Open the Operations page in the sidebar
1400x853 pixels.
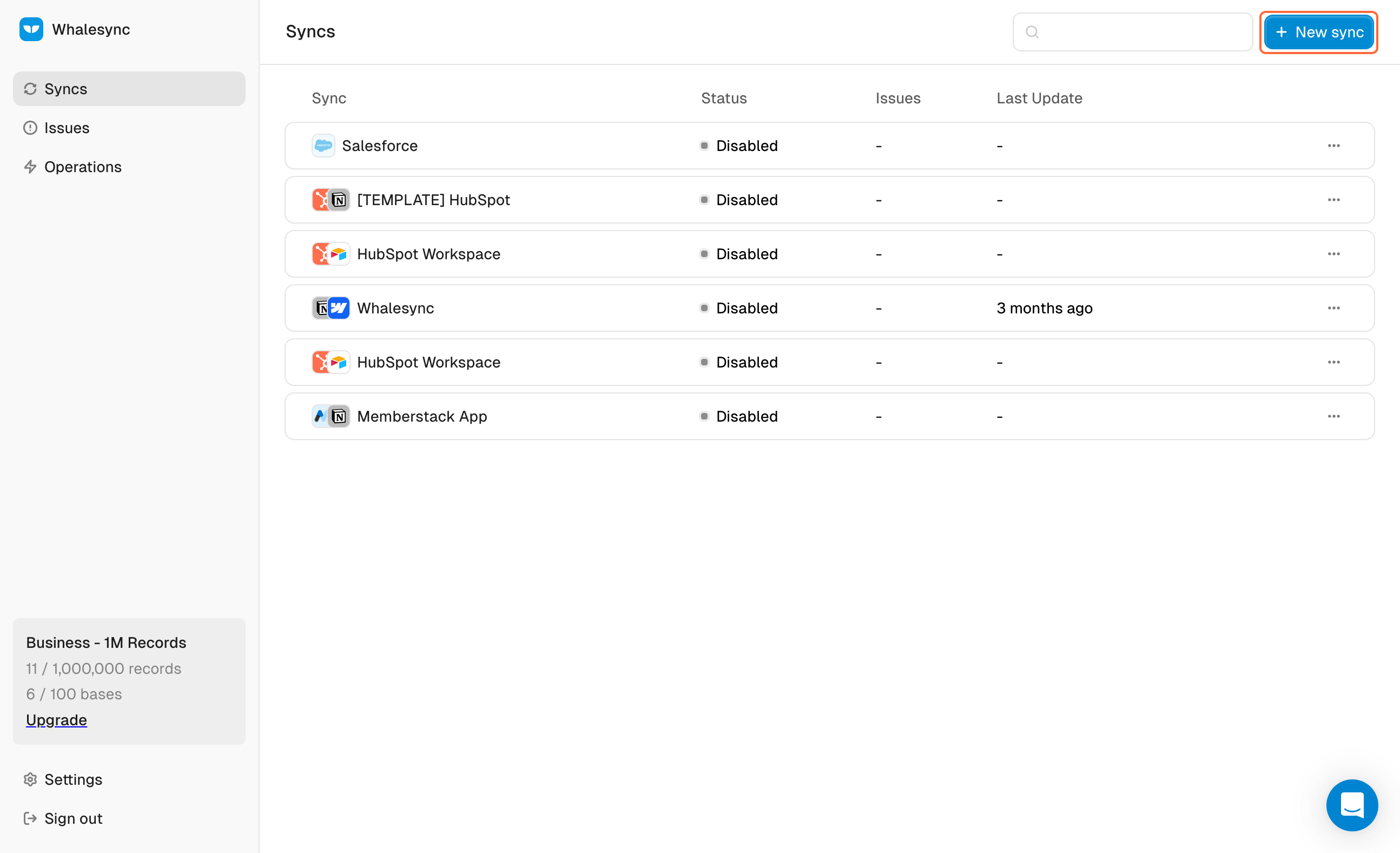pyautogui.click(x=129, y=167)
